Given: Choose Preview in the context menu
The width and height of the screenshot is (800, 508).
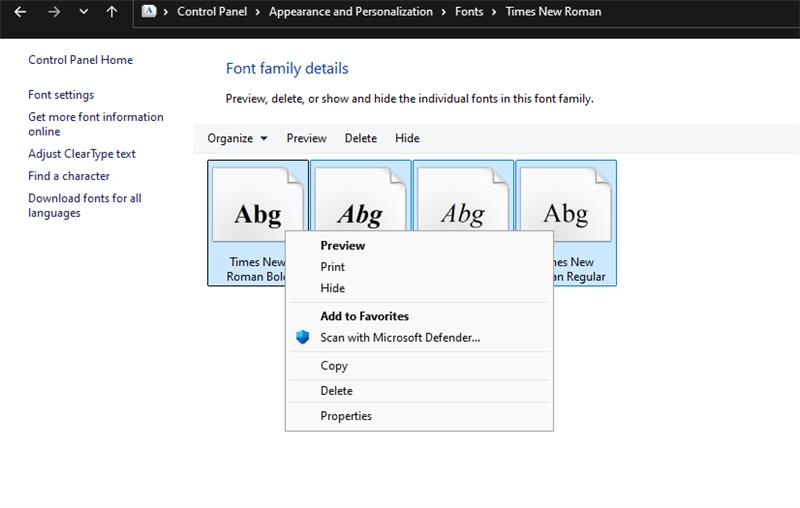Looking at the screenshot, I should [419, 245].
